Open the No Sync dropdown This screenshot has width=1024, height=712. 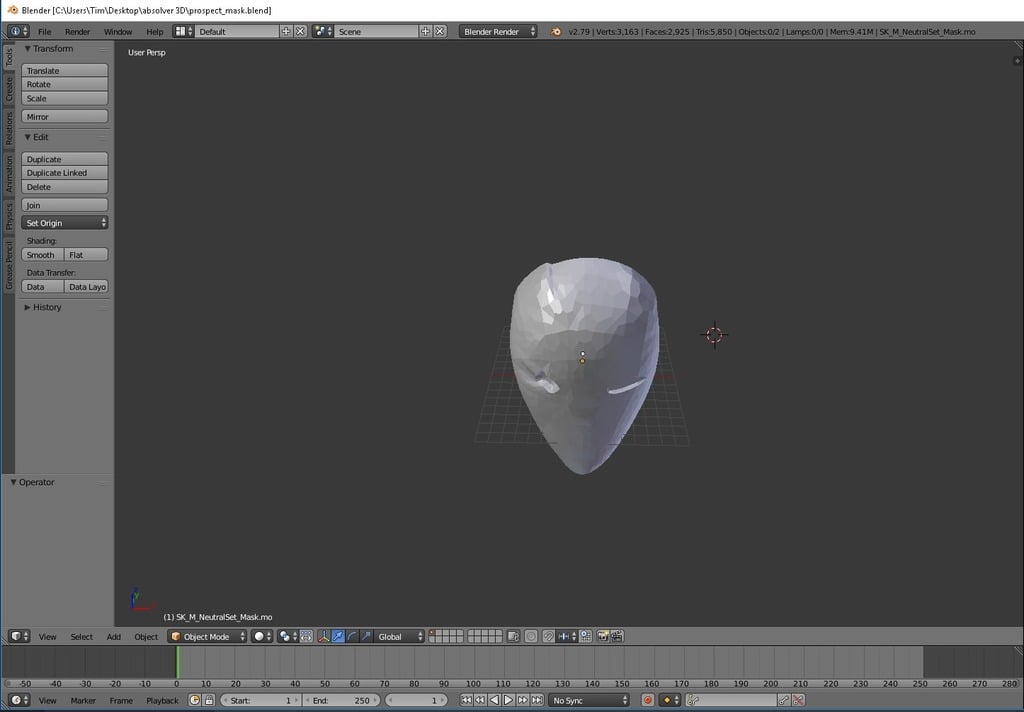589,700
